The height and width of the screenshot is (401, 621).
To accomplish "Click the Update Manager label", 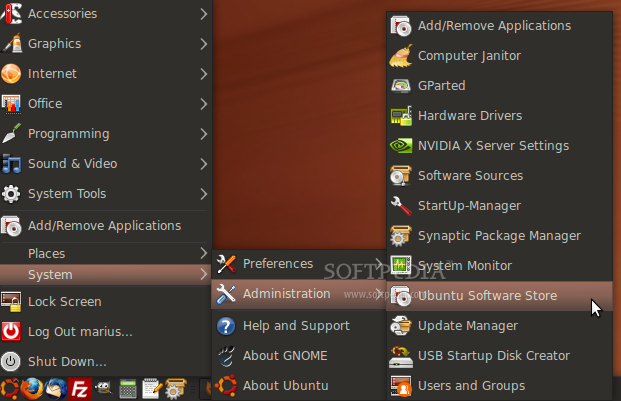I will 468,326.
